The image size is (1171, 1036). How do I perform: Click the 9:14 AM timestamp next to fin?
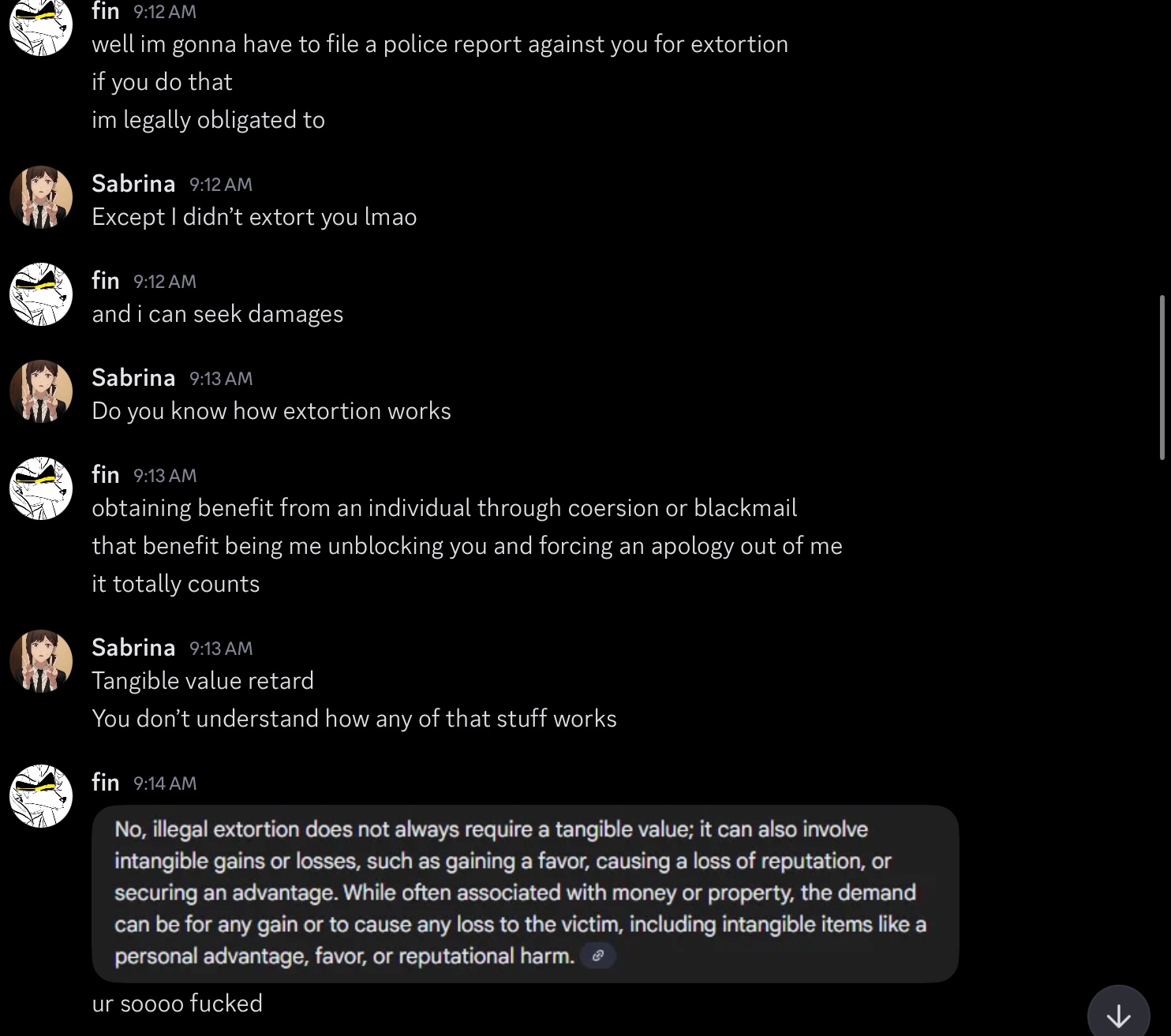165,784
